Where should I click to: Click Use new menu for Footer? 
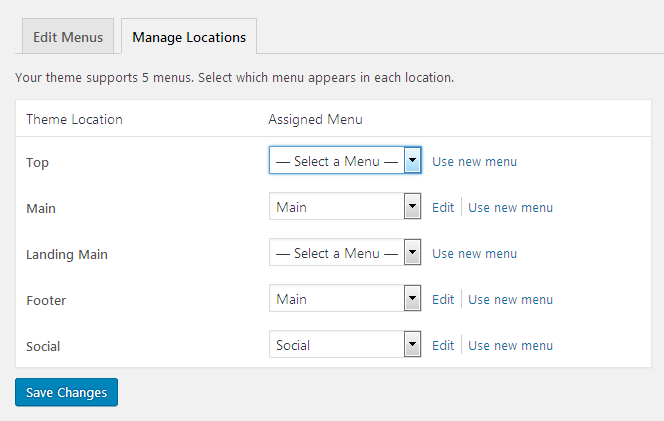(510, 299)
